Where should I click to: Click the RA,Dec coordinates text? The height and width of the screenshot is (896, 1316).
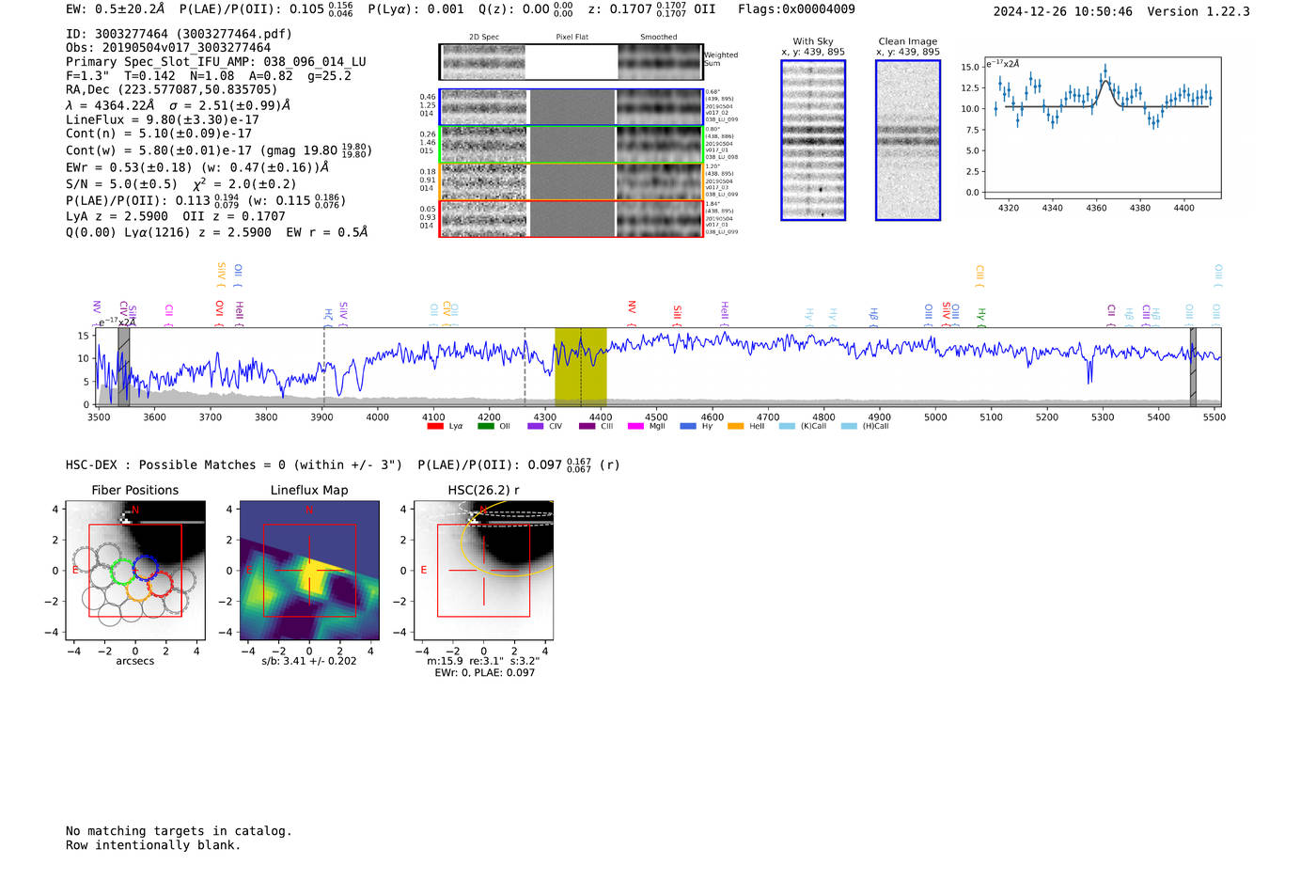[x=172, y=90]
